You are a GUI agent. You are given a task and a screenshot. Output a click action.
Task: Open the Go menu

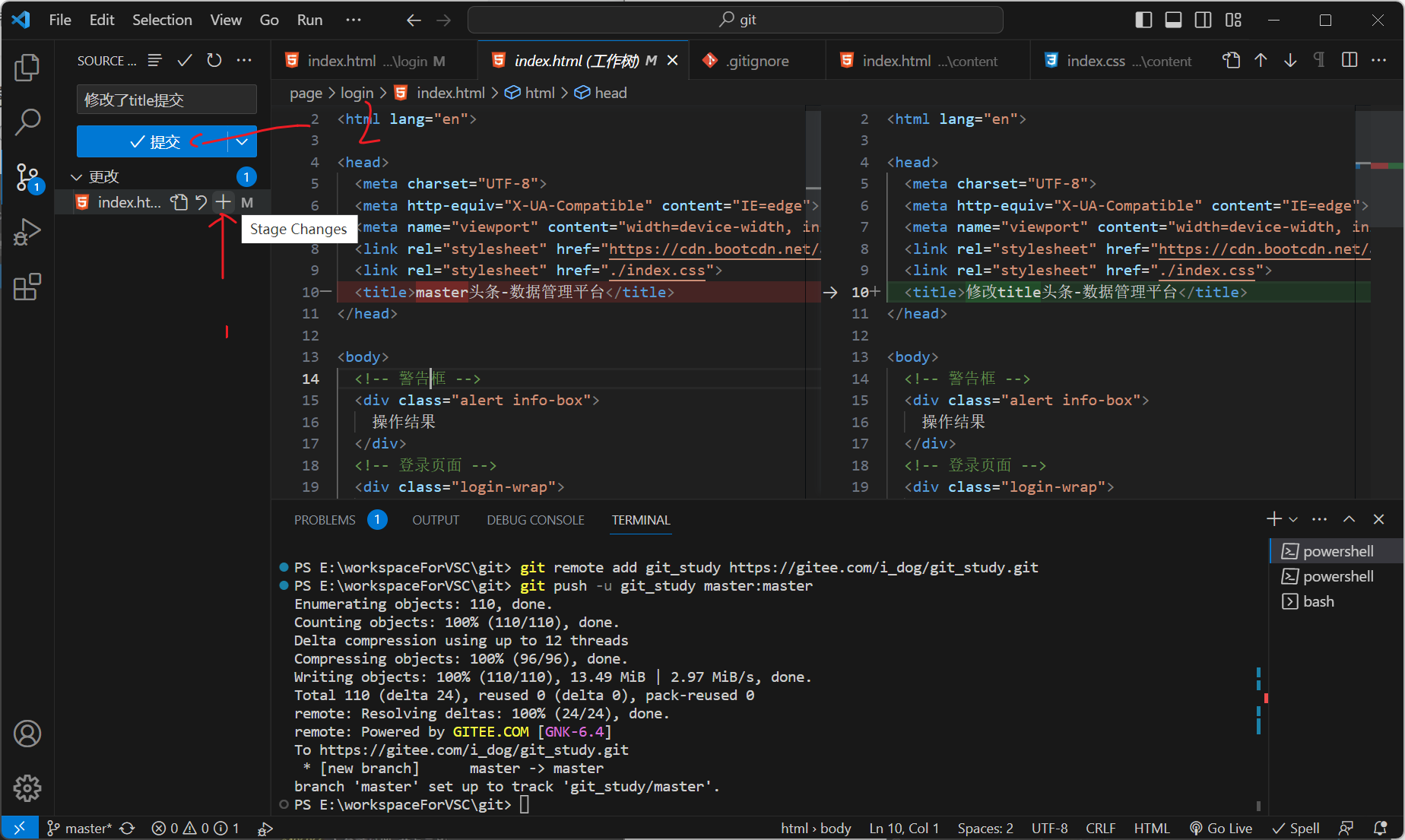(x=269, y=20)
